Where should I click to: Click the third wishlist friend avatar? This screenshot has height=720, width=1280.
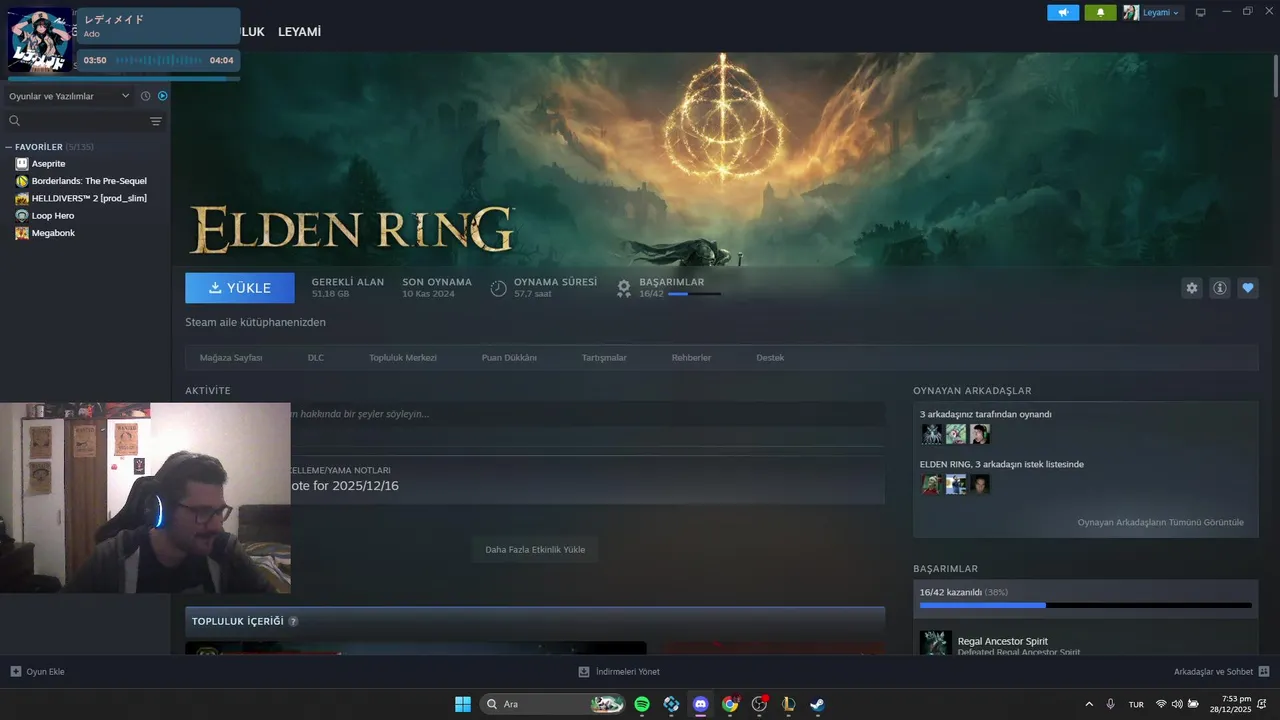(980, 484)
